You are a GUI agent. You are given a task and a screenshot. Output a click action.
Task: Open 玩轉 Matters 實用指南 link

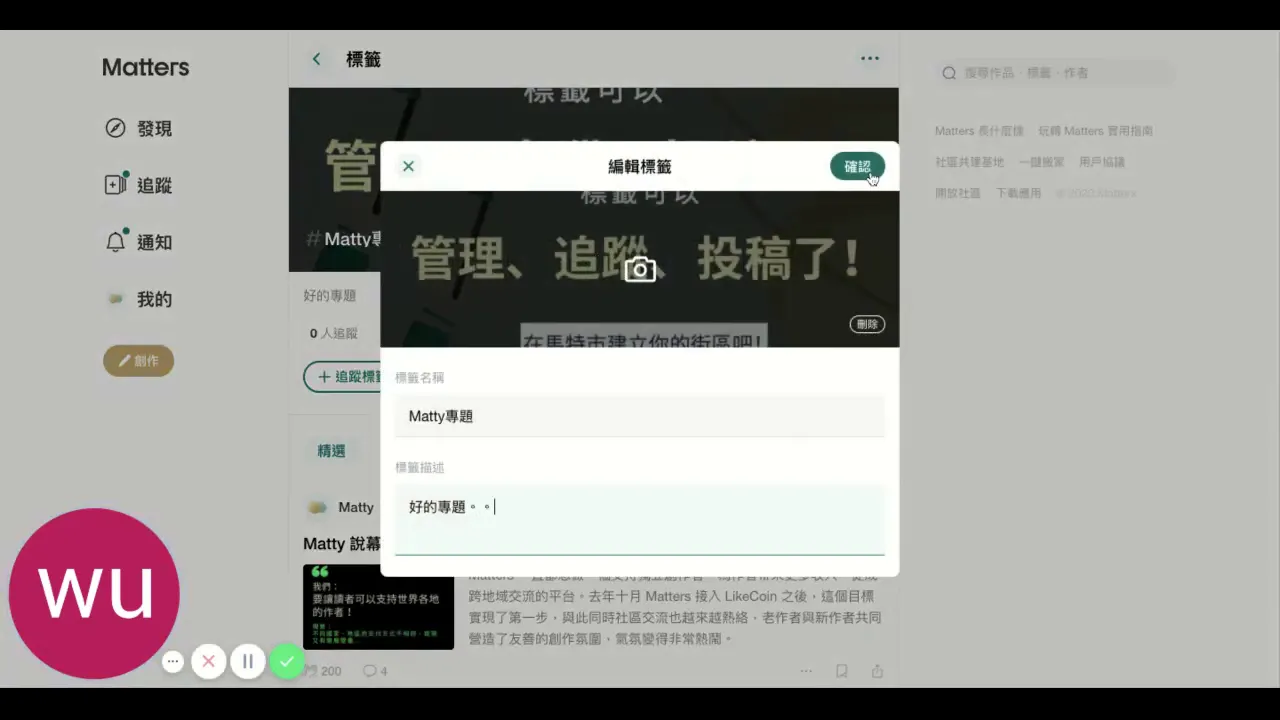1095,131
